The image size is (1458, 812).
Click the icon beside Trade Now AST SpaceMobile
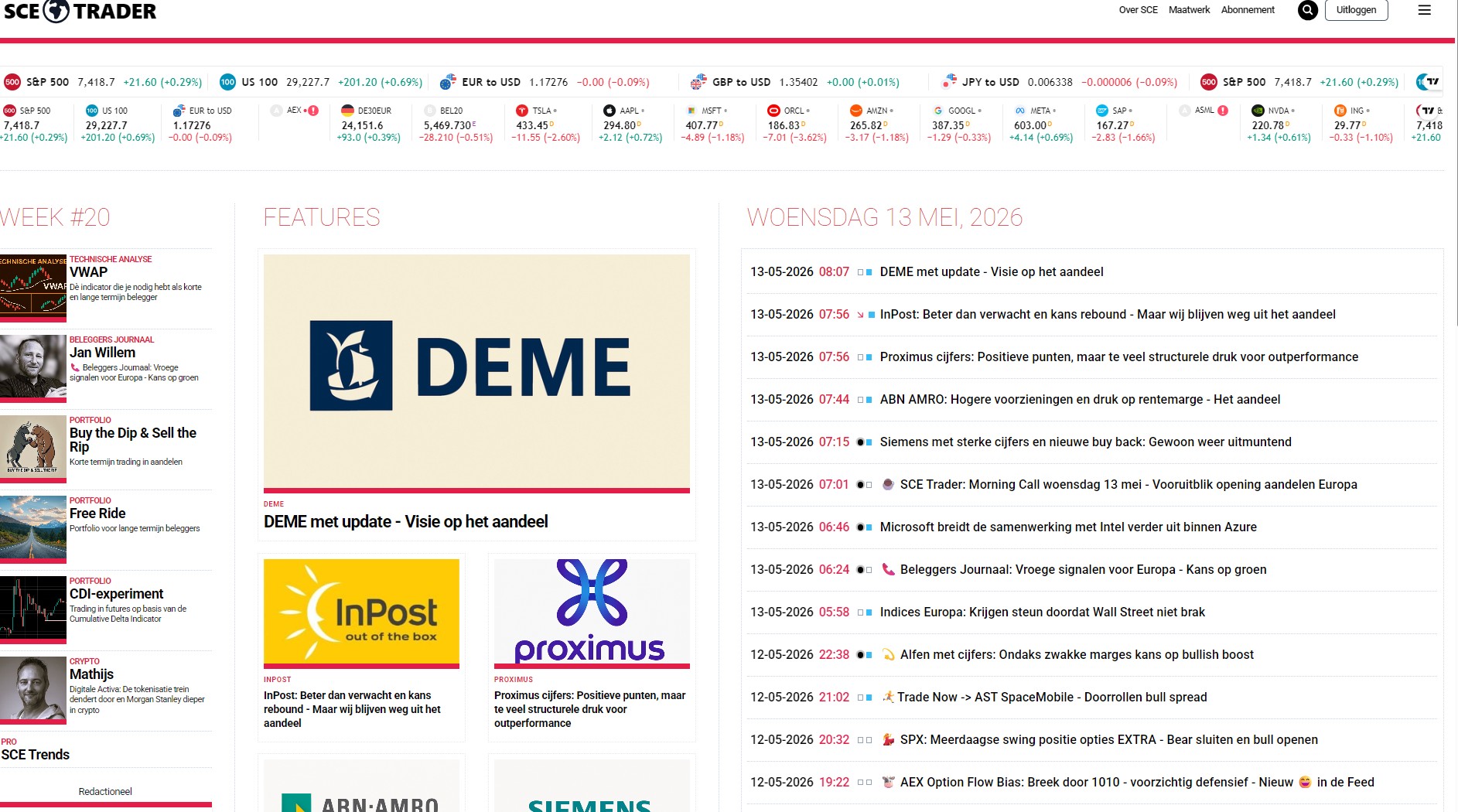point(888,697)
